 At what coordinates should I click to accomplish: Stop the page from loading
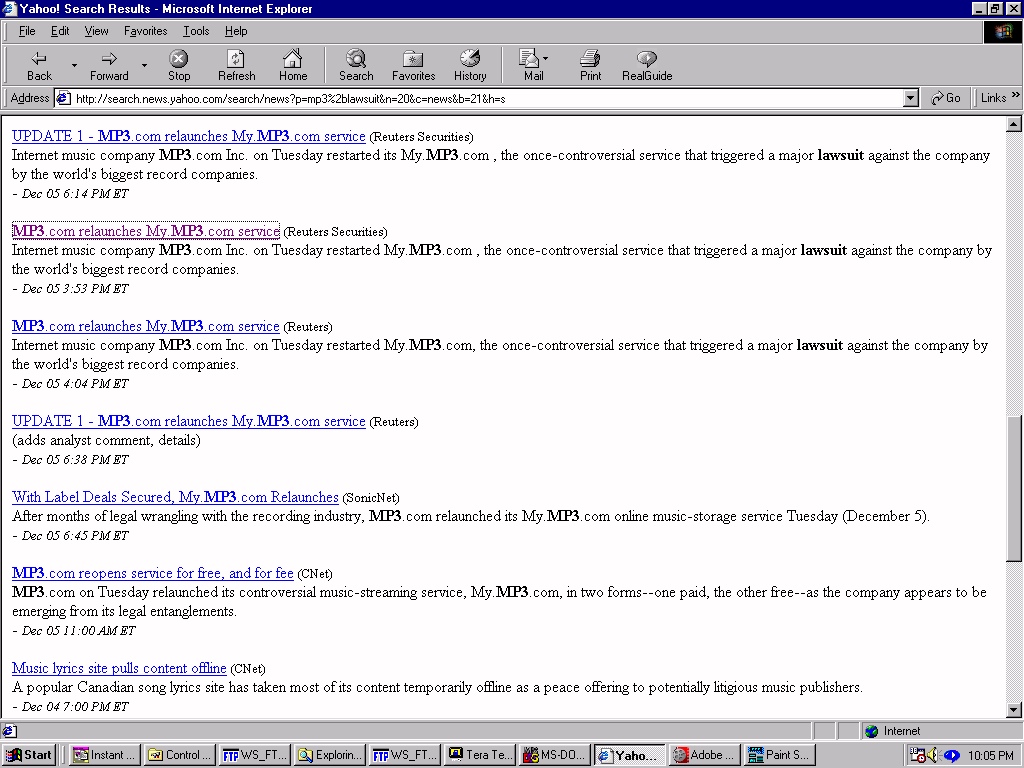(179, 66)
